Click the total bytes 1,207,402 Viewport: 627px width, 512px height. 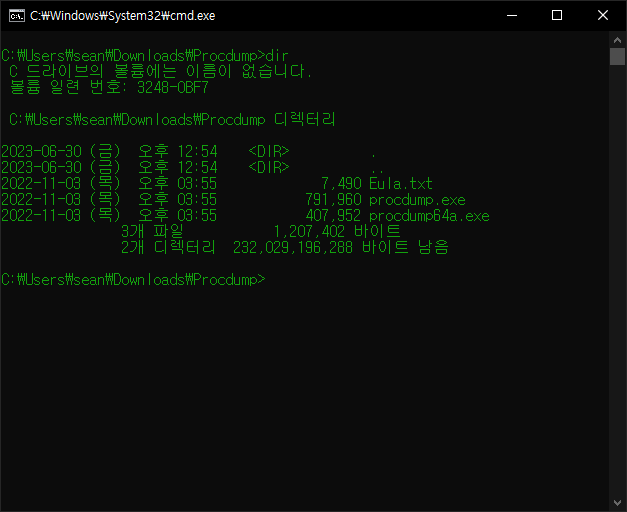(309, 232)
